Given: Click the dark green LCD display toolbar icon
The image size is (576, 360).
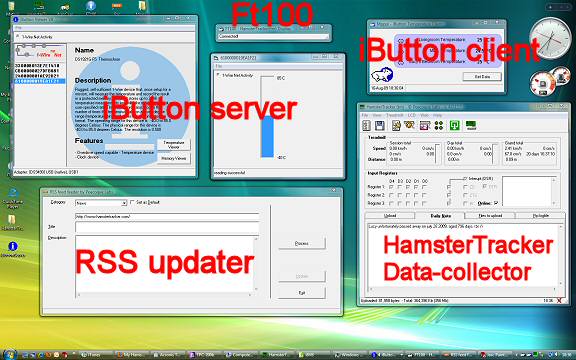Looking at the screenshot, I should pyautogui.click(x=471, y=126).
